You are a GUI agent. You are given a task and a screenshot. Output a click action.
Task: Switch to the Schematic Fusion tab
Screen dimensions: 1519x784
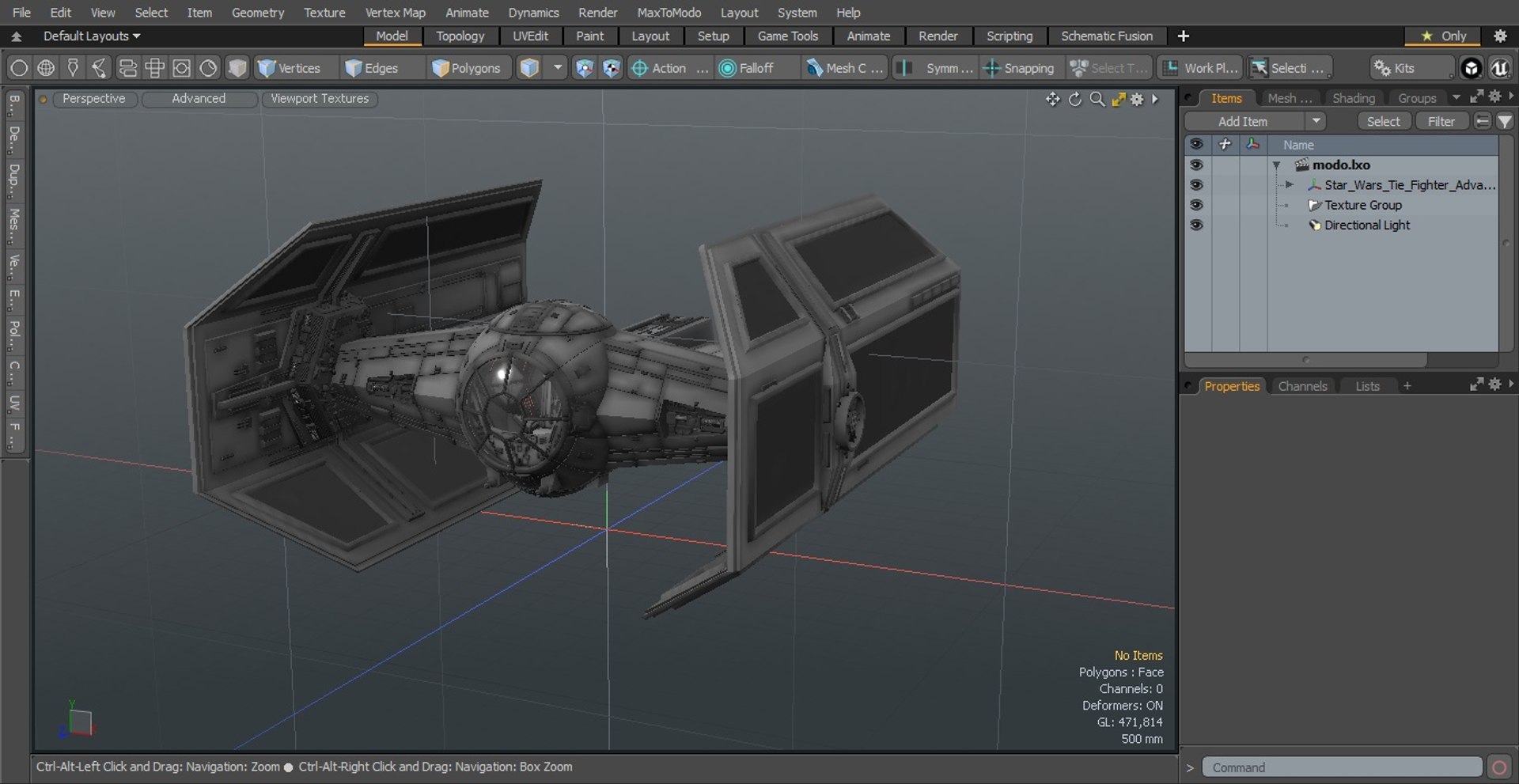1106,36
